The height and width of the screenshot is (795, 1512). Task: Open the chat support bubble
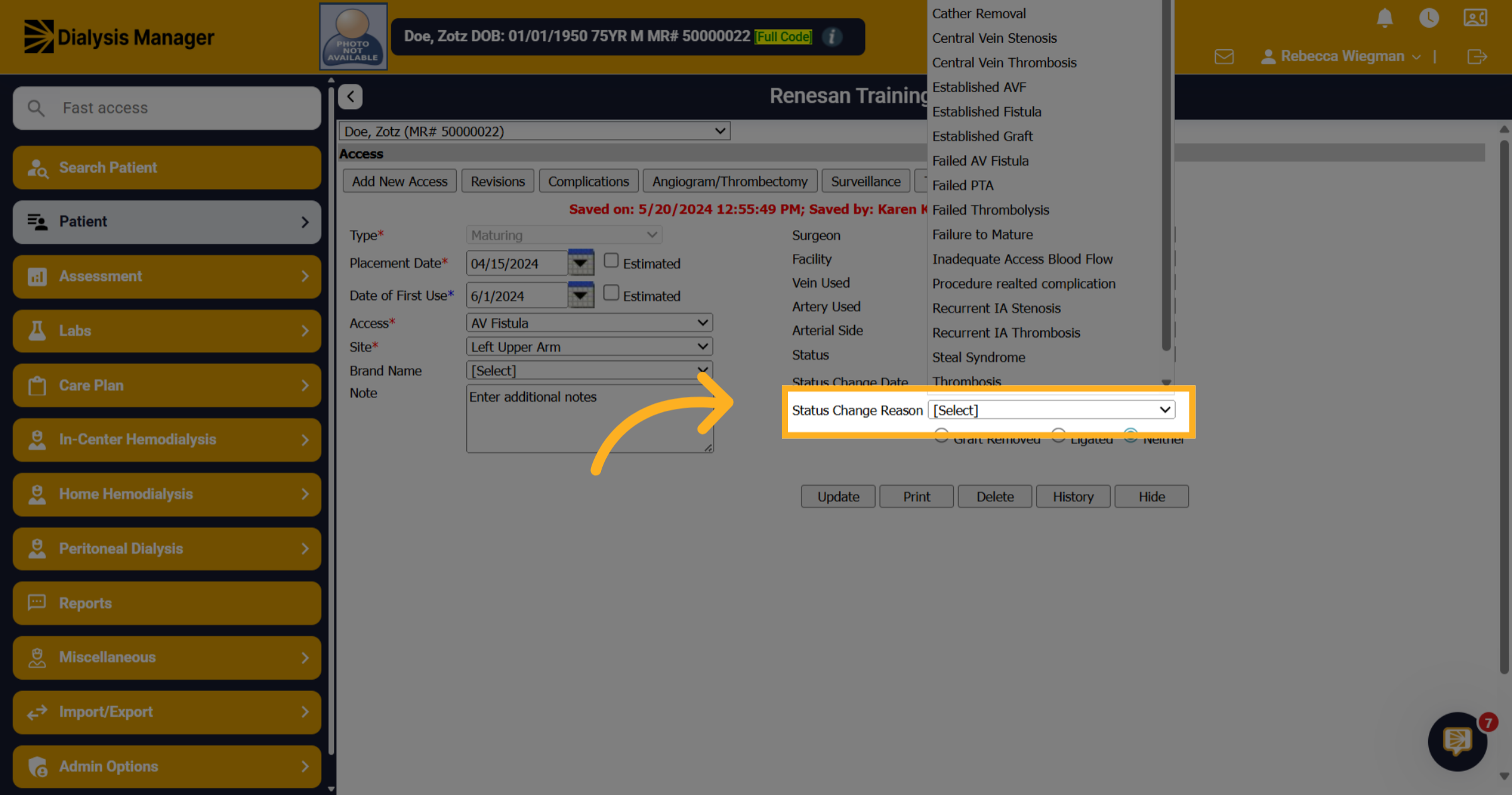tap(1457, 742)
